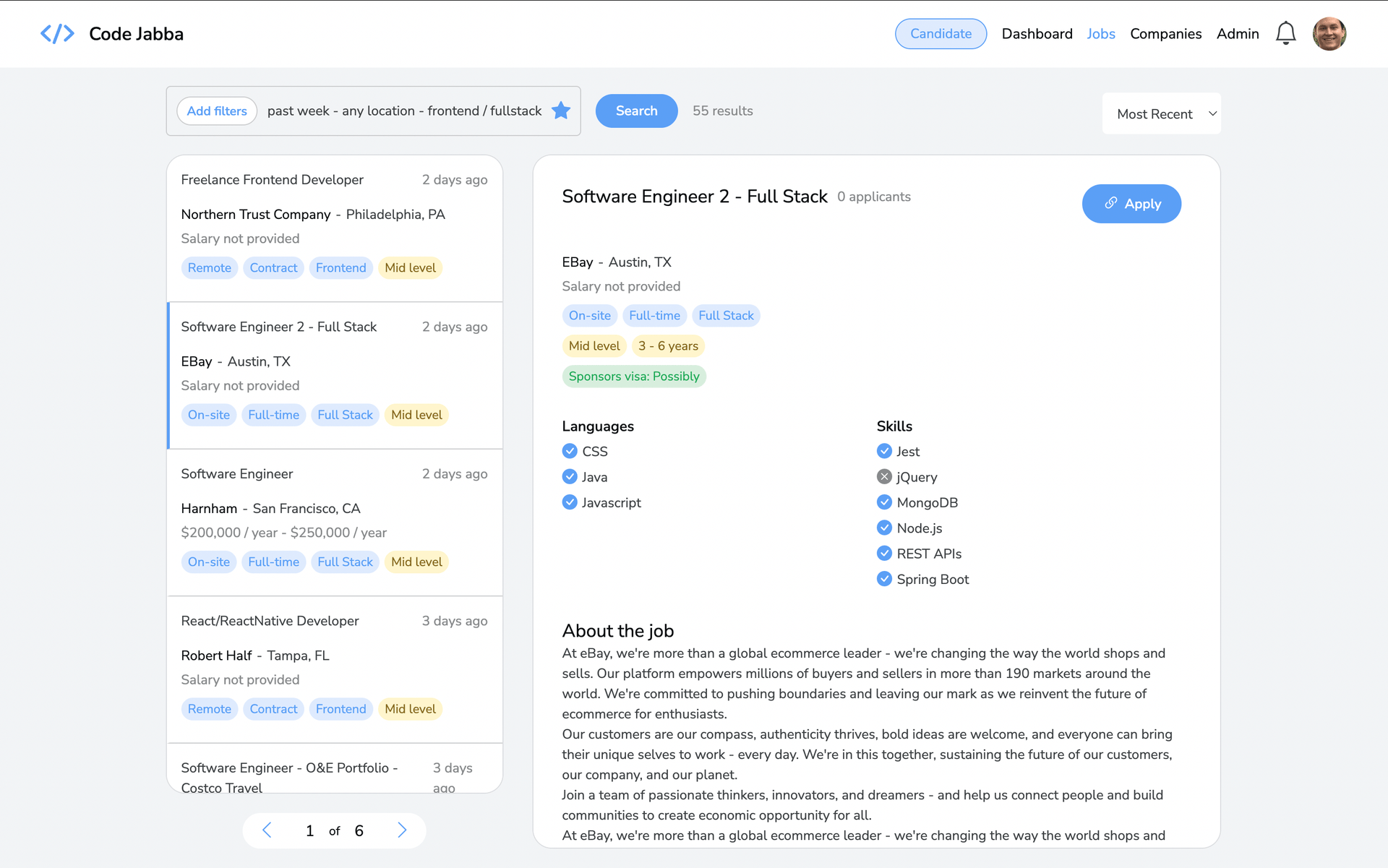The width and height of the screenshot is (1388, 868).
Task: Toggle the Java language checkmark
Action: 570,477
